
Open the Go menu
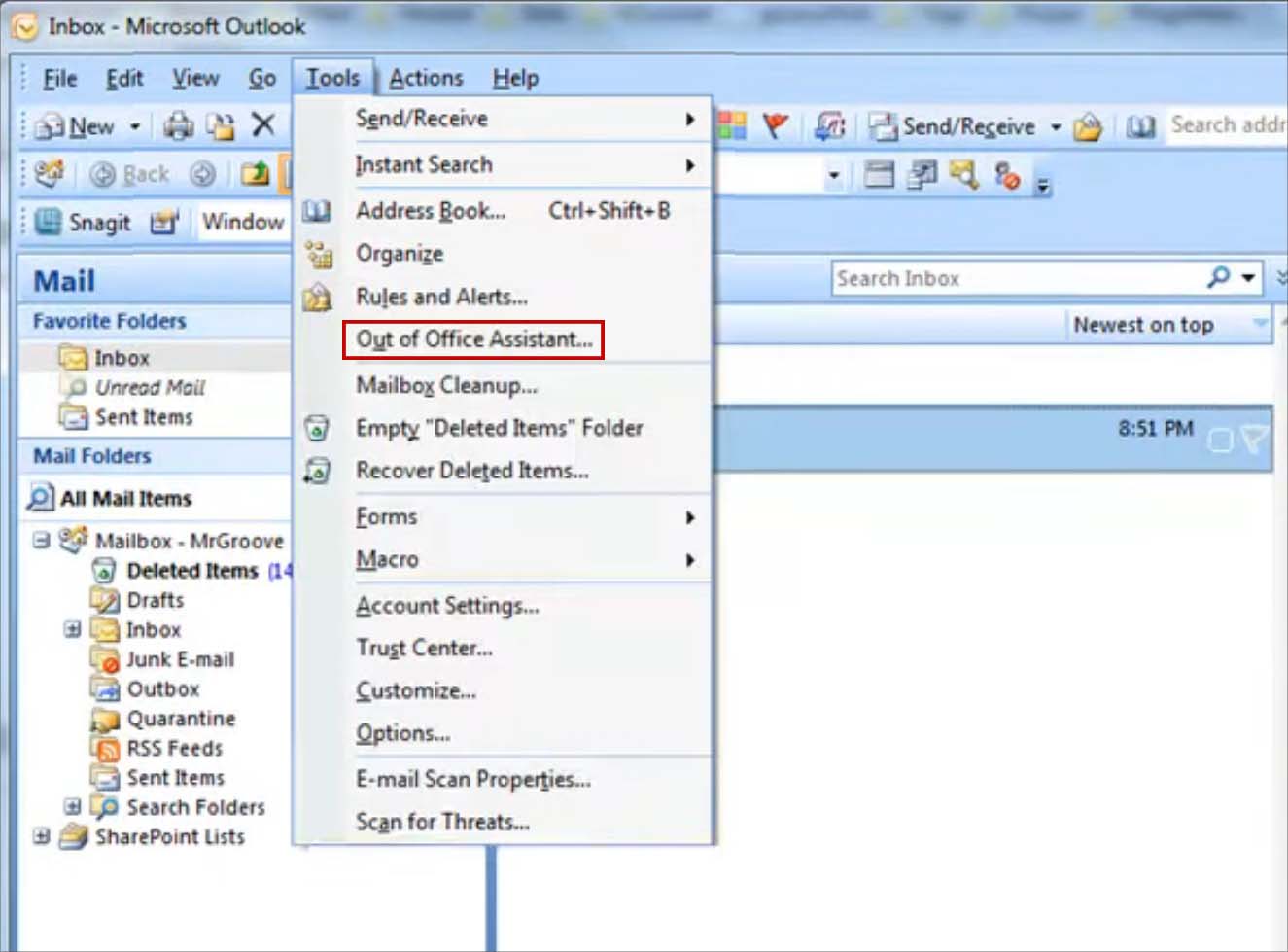[x=262, y=78]
